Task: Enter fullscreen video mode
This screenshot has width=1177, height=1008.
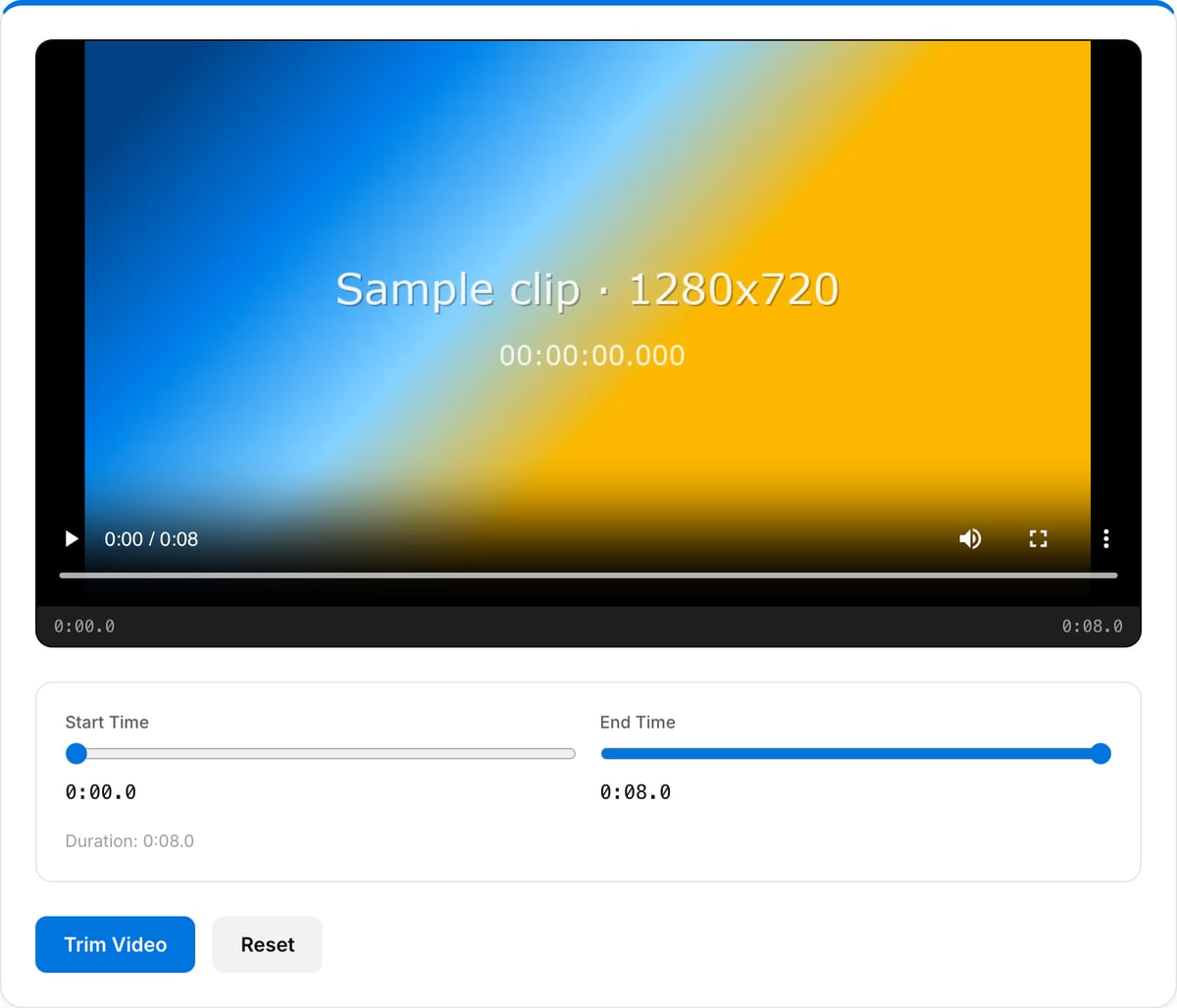Action: tap(1038, 538)
